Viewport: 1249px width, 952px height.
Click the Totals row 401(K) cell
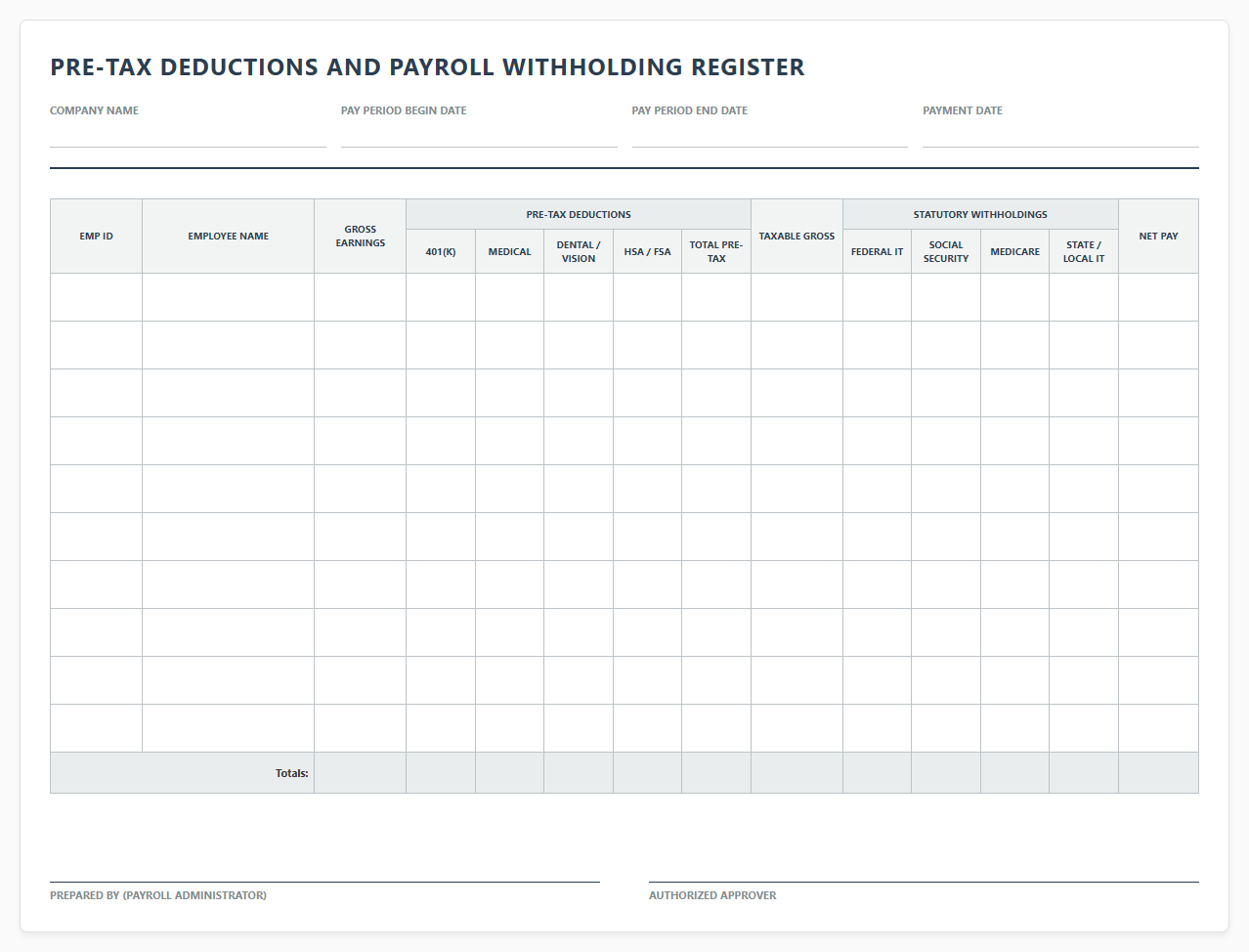441,773
